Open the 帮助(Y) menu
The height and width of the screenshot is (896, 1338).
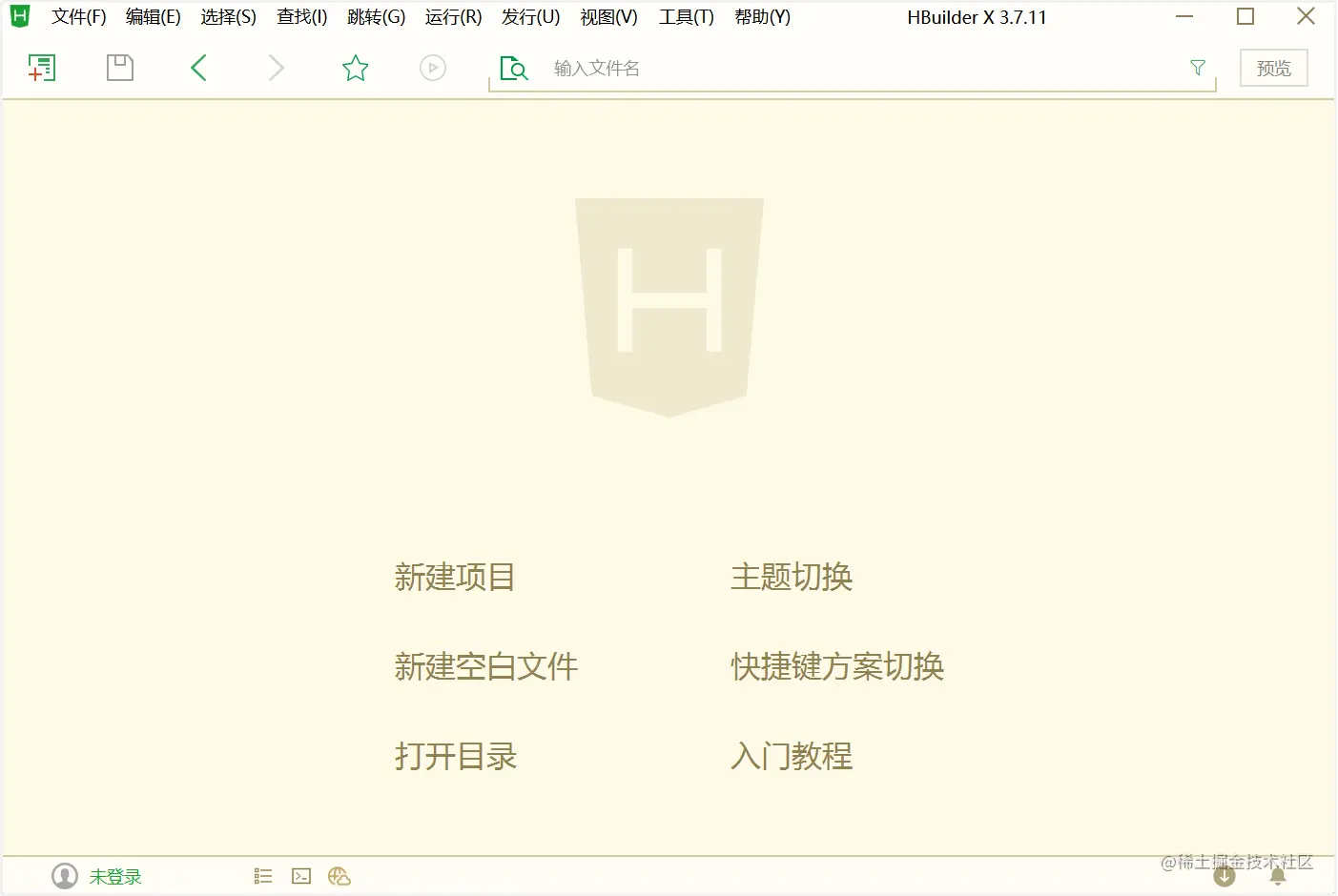[x=763, y=17]
